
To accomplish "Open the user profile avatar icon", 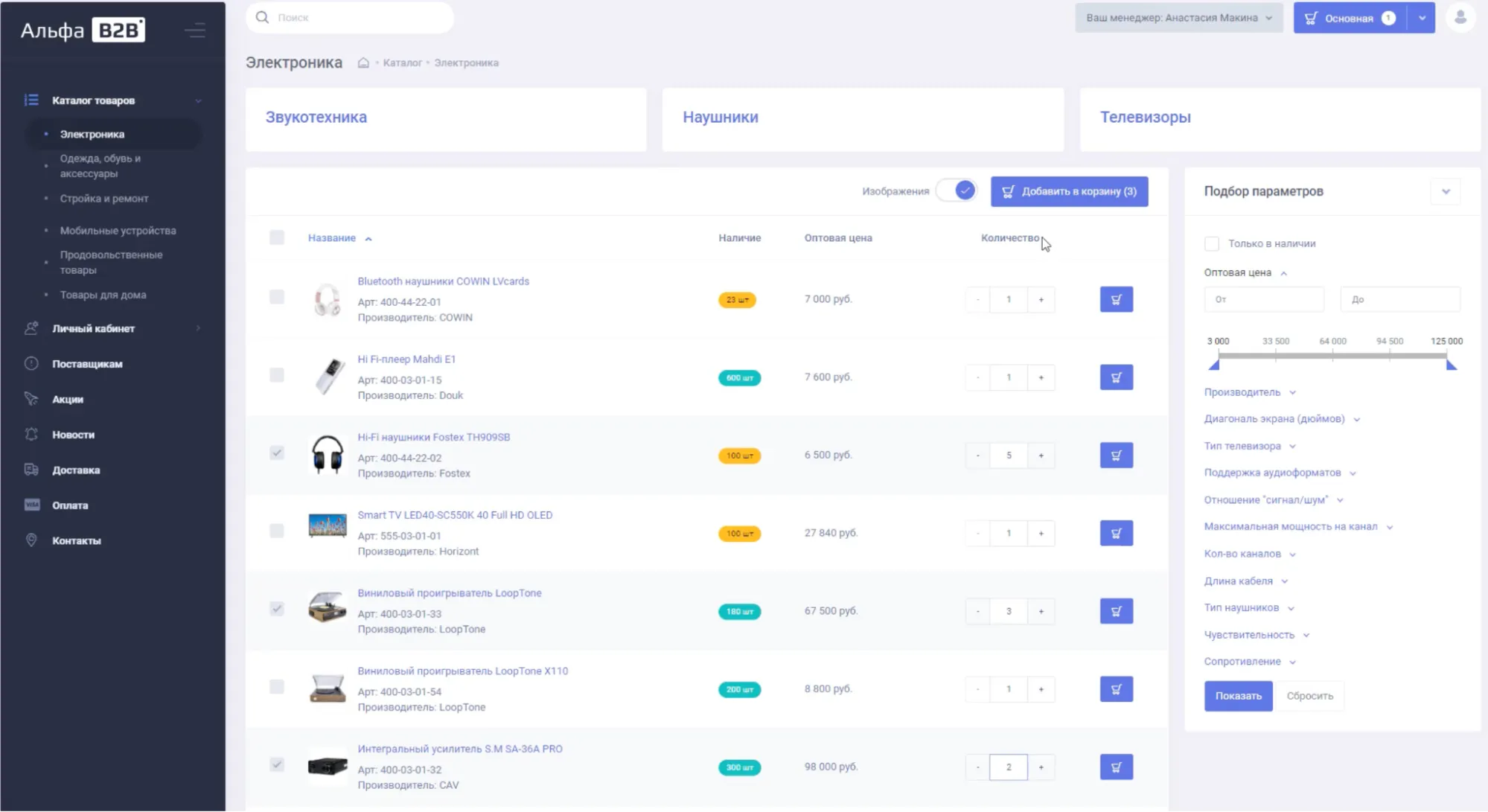I will pyautogui.click(x=1460, y=18).
